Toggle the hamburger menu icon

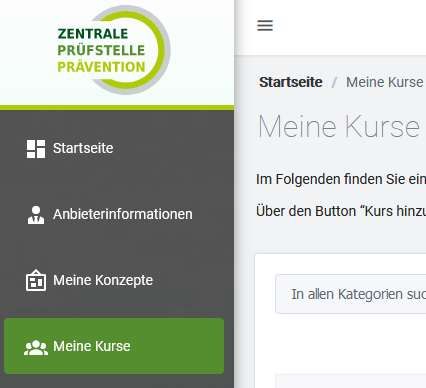pos(265,25)
